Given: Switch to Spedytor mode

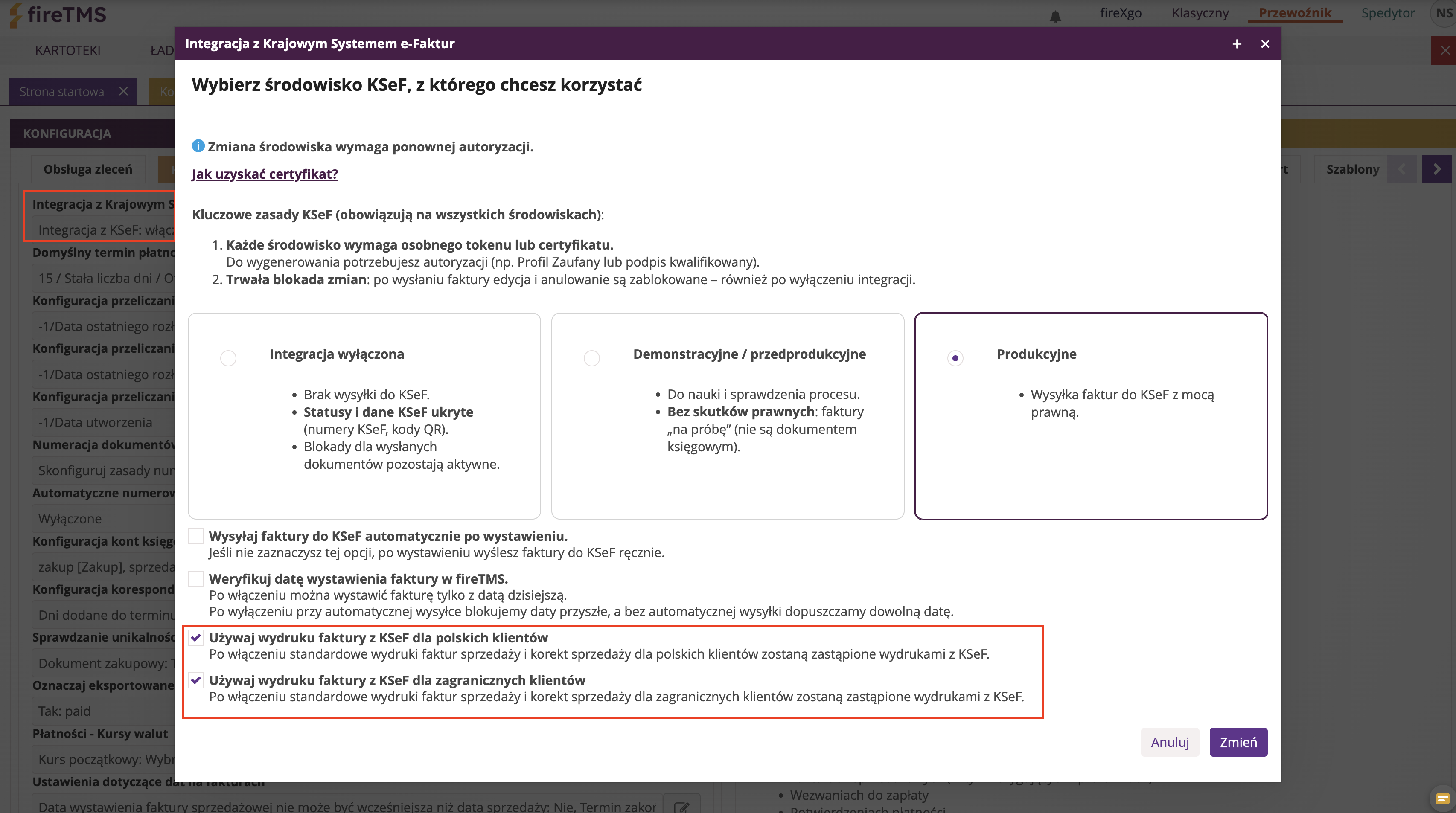Looking at the screenshot, I should [x=1388, y=12].
